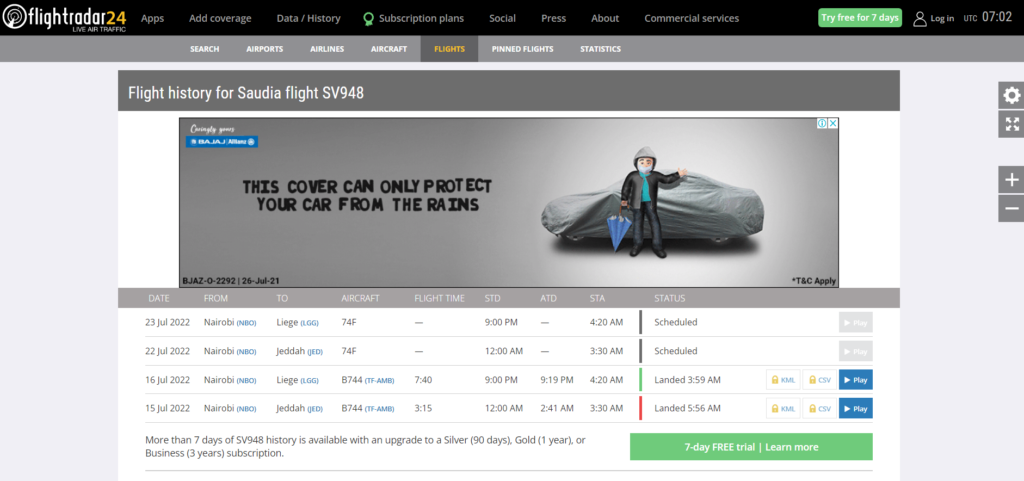Open the Data / History menu
Viewport: 1024px width, 481px height.
coord(308,18)
